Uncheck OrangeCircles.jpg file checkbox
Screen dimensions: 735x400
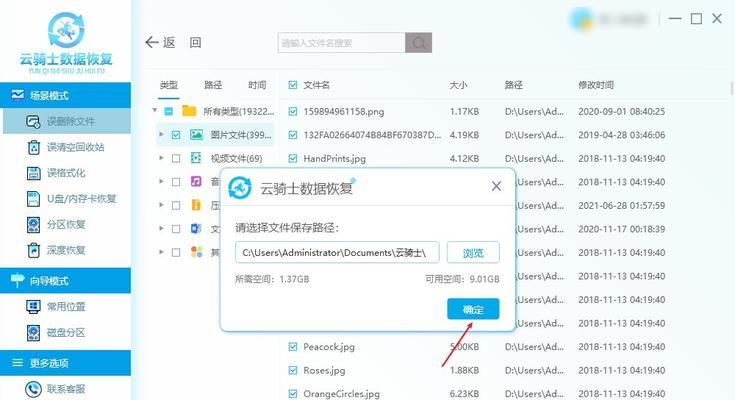(293, 393)
